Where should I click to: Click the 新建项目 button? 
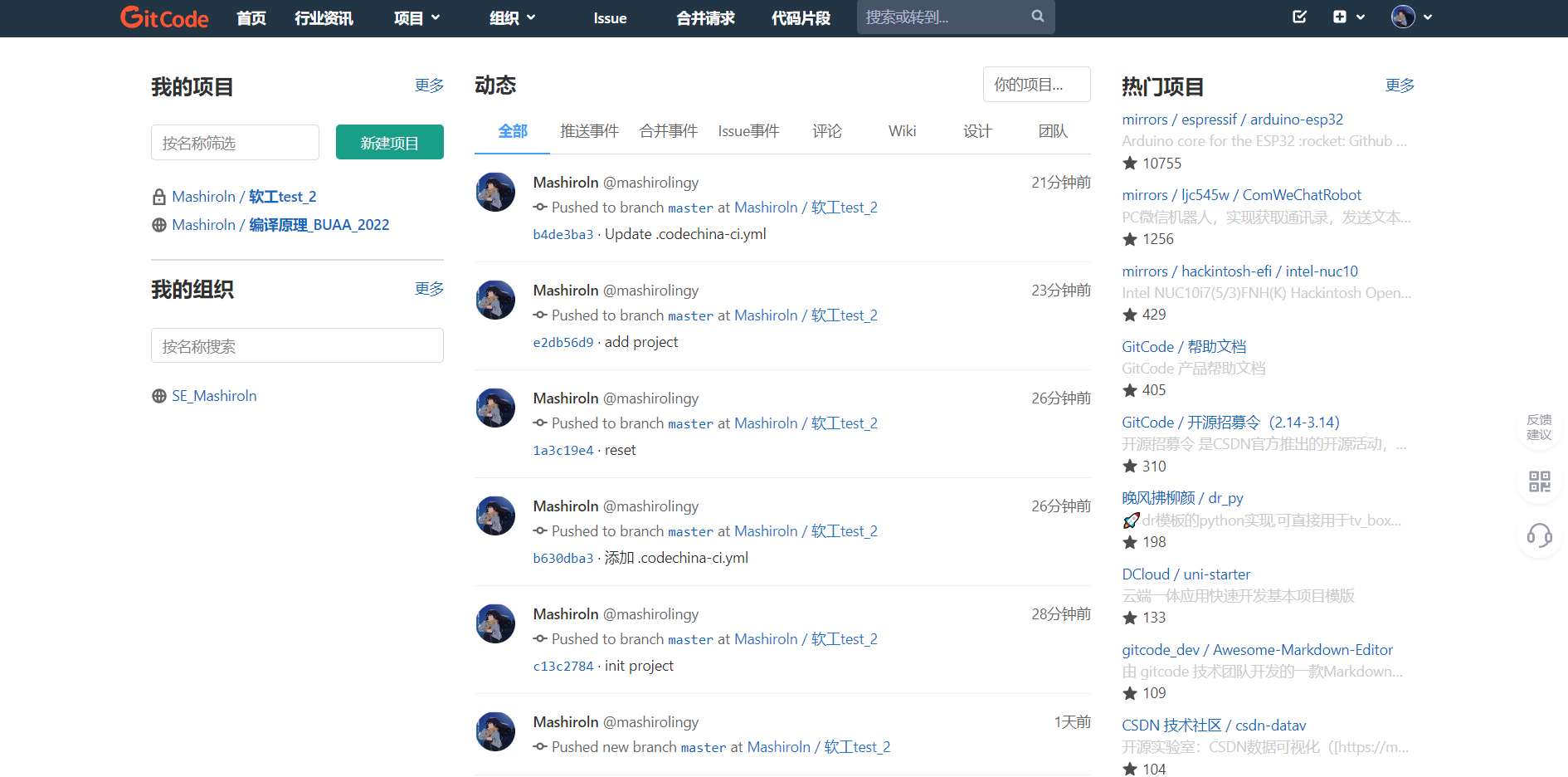pos(390,142)
